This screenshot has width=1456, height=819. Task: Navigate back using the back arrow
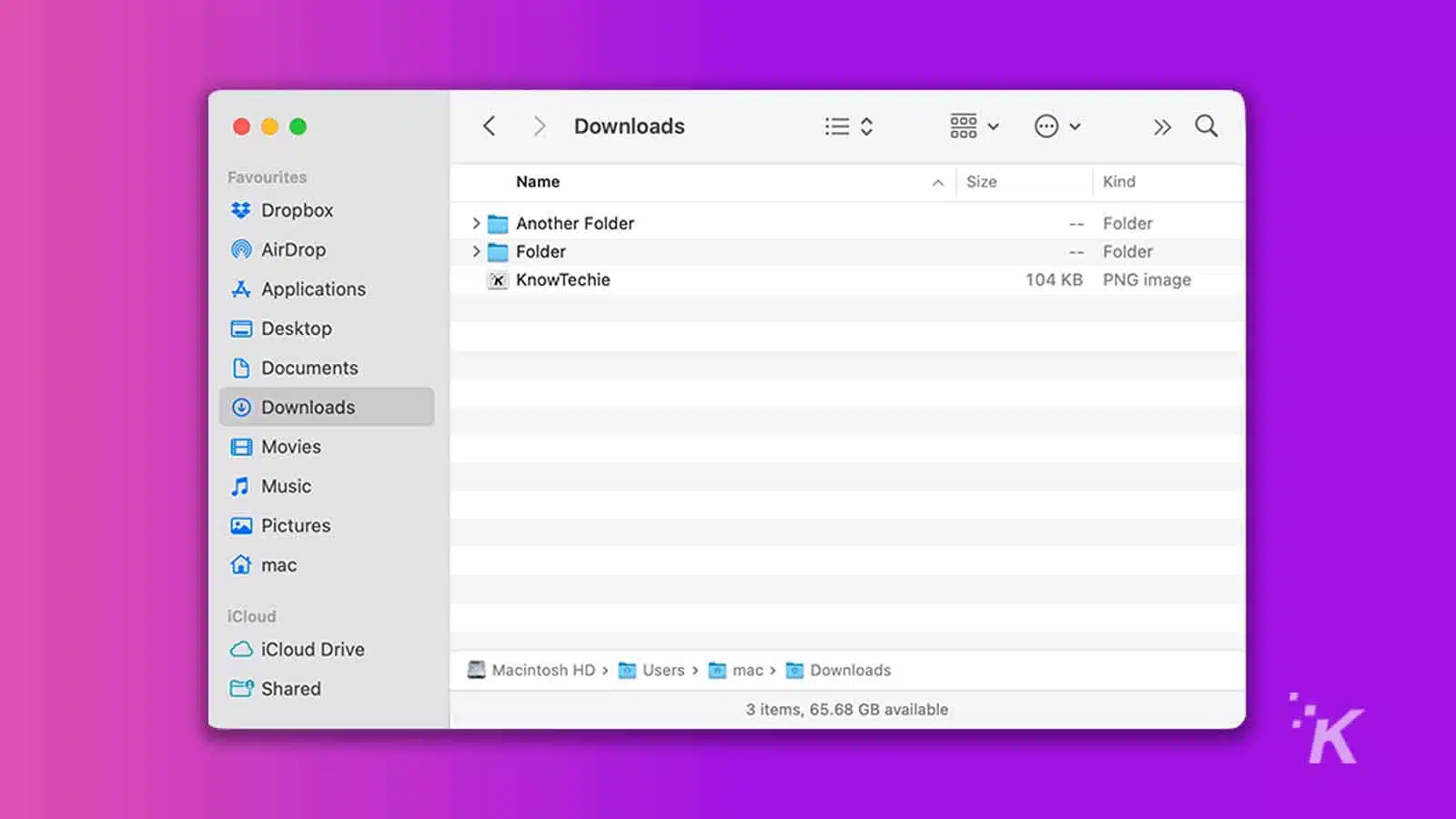(x=490, y=126)
